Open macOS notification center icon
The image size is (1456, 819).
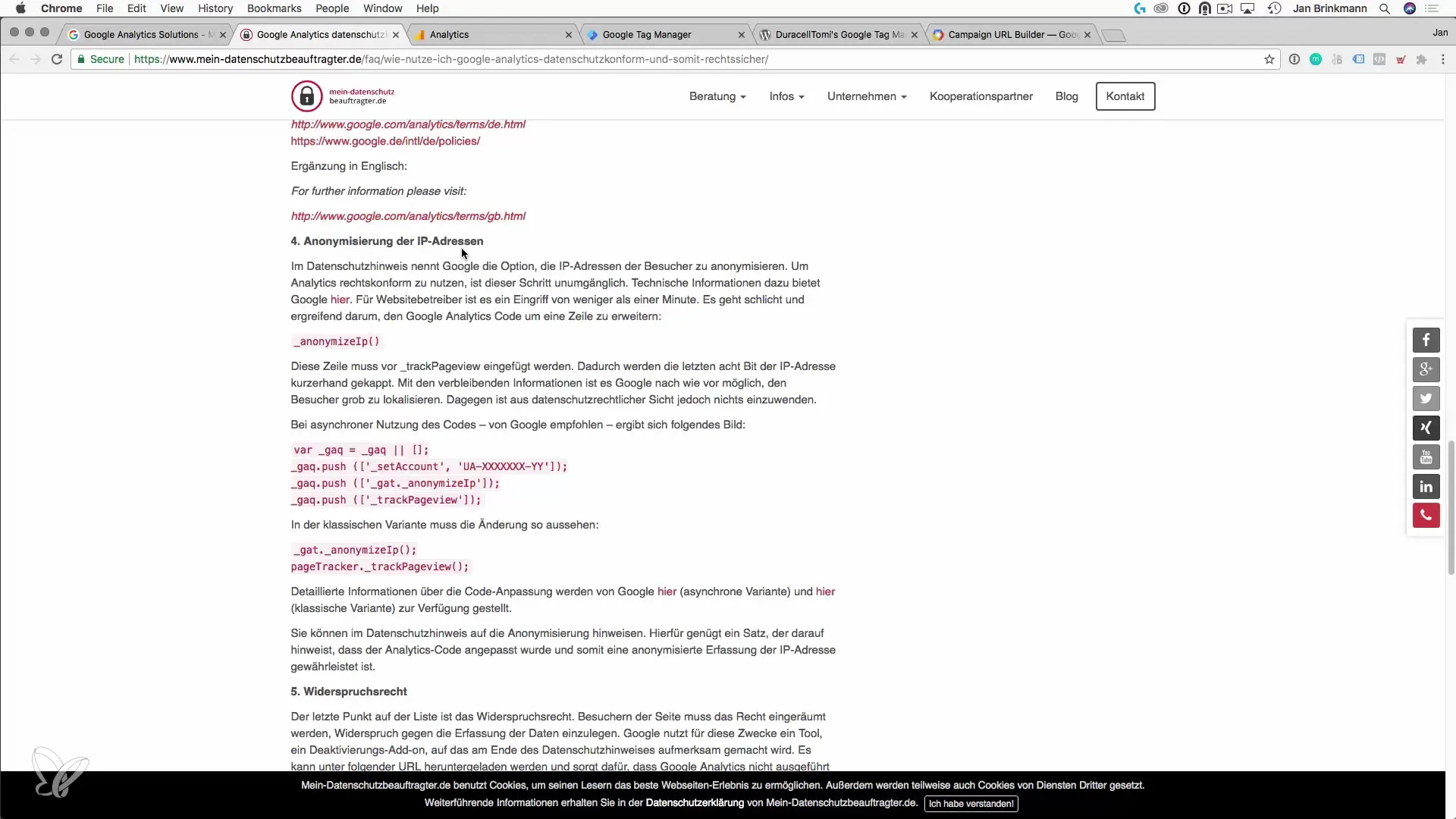[x=1432, y=8]
